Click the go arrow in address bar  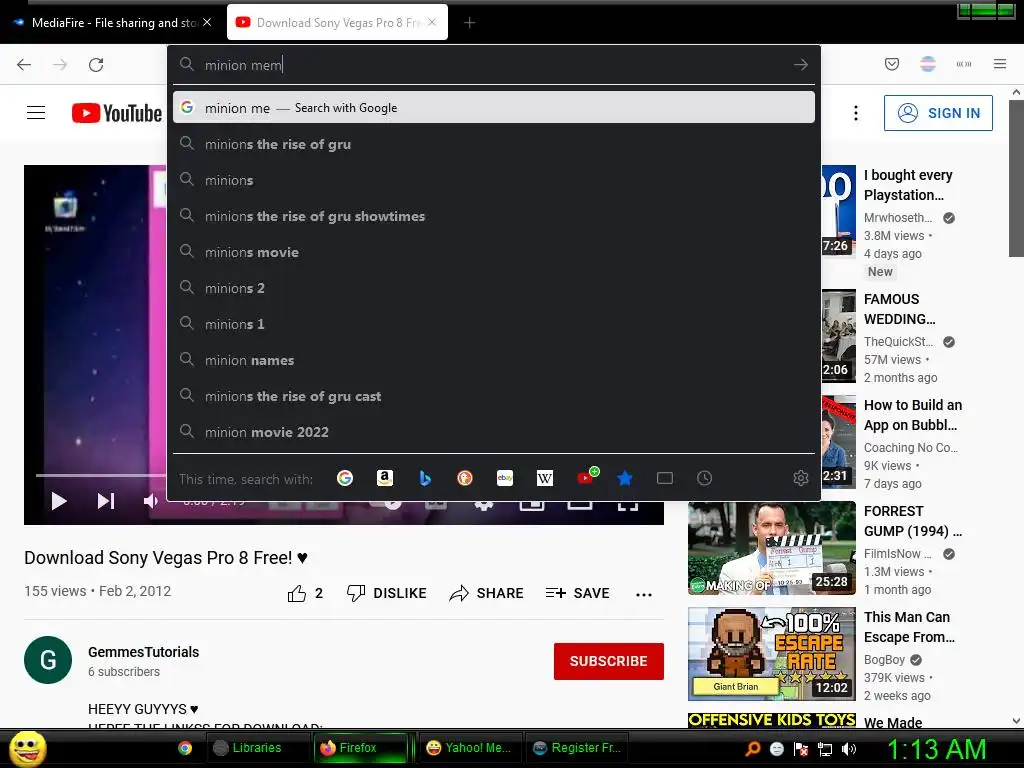coord(801,65)
